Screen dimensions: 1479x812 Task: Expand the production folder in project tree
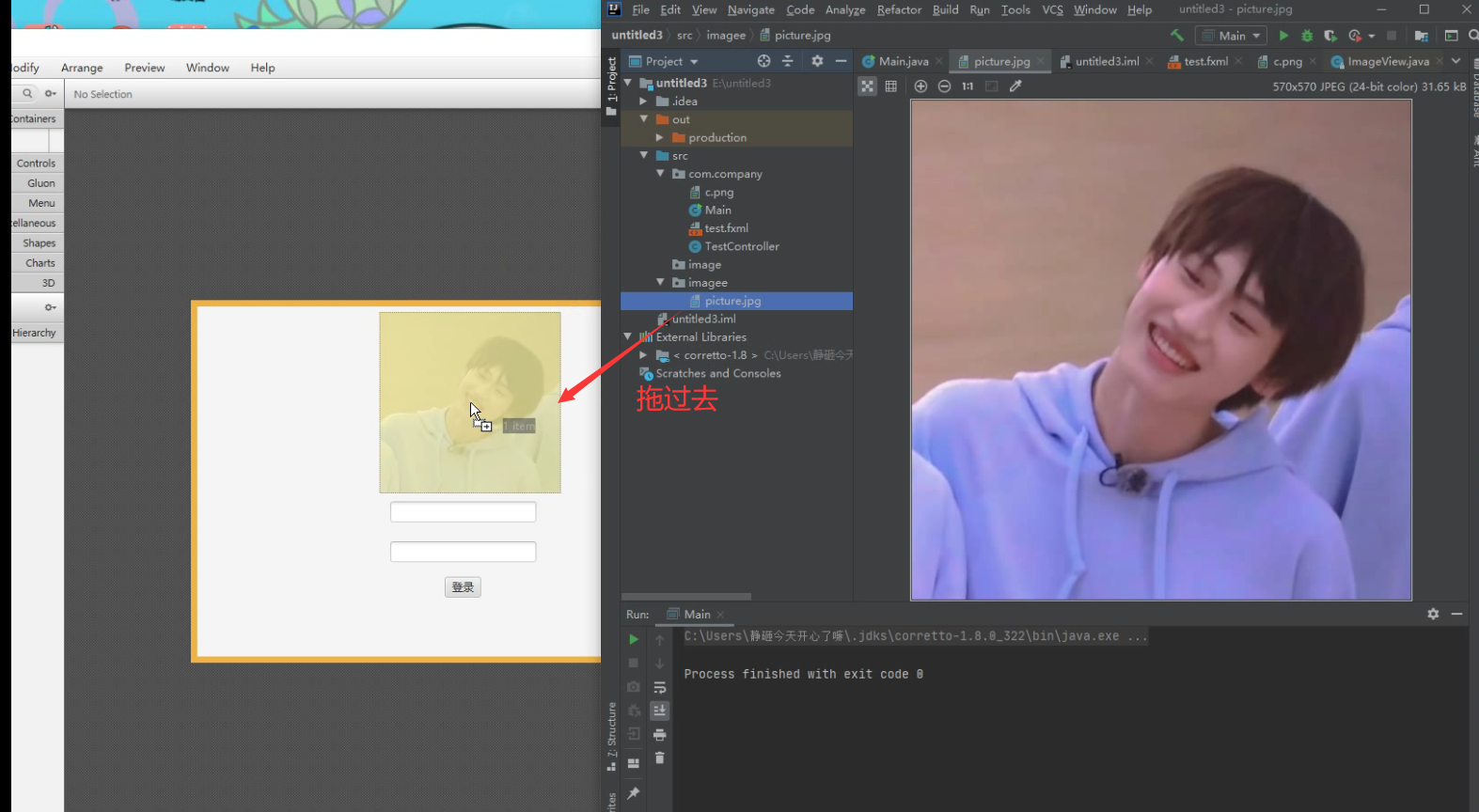[660, 138]
